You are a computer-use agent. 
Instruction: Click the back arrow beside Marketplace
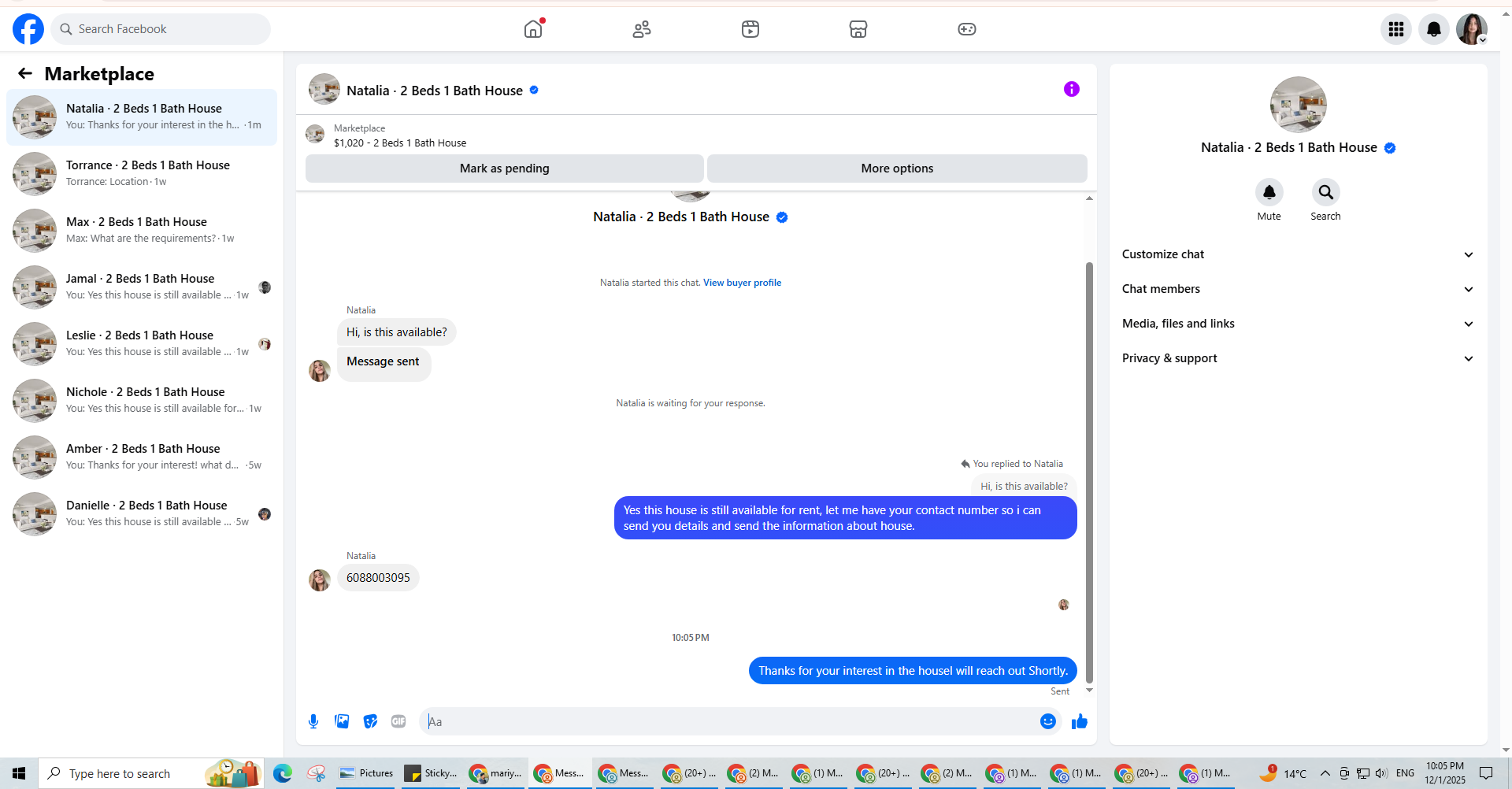25,73
